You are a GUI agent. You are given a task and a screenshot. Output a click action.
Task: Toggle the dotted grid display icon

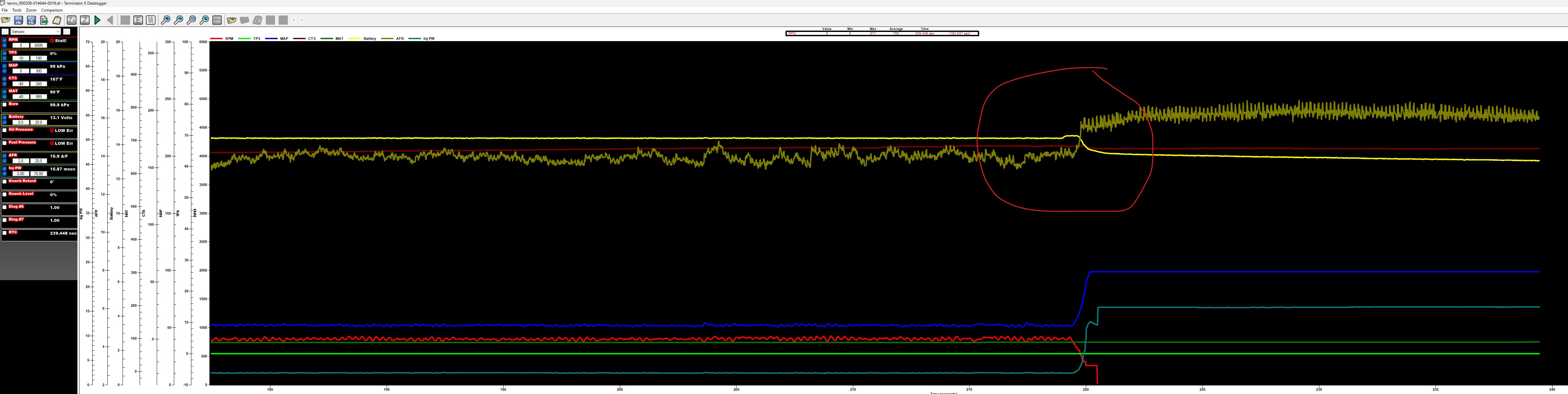(151, 20)
